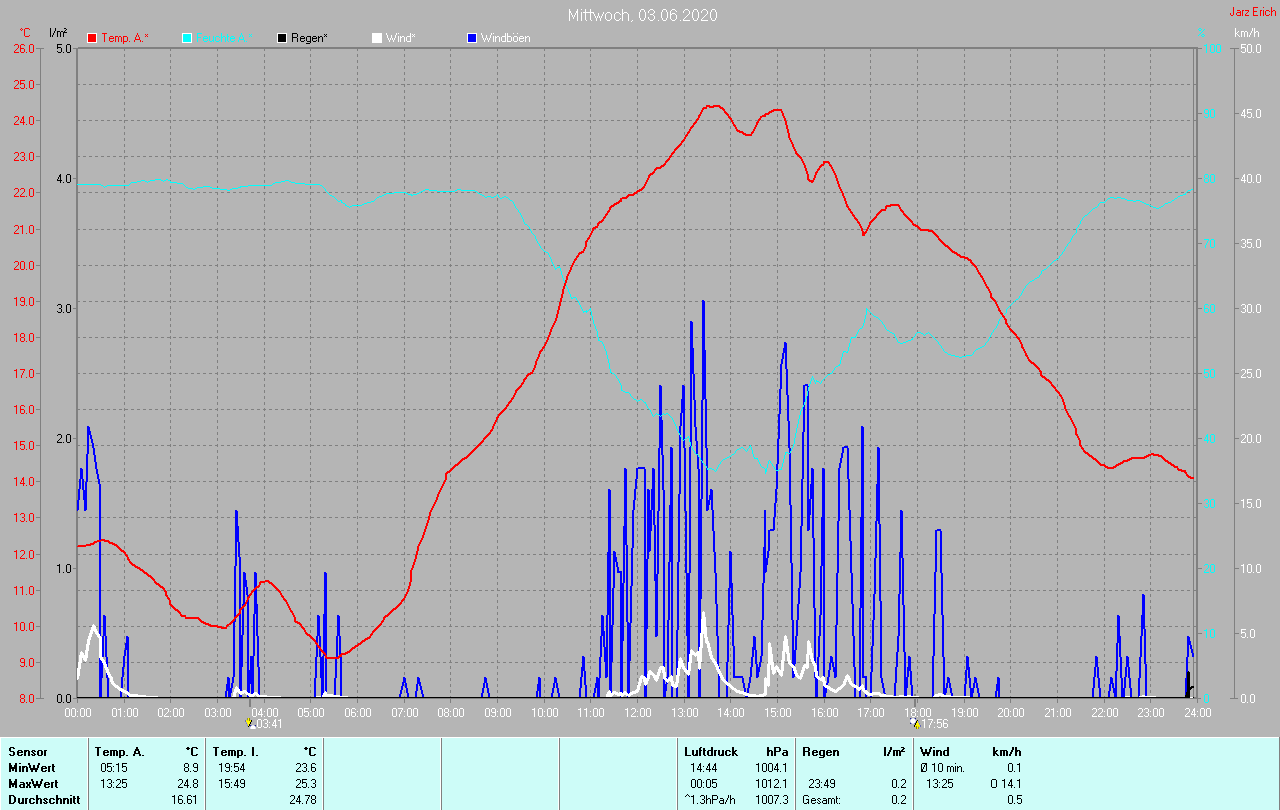Select the 'MaxWert' row label
Viewport: 1280px width, 810px height.
(x=32, y=783)
